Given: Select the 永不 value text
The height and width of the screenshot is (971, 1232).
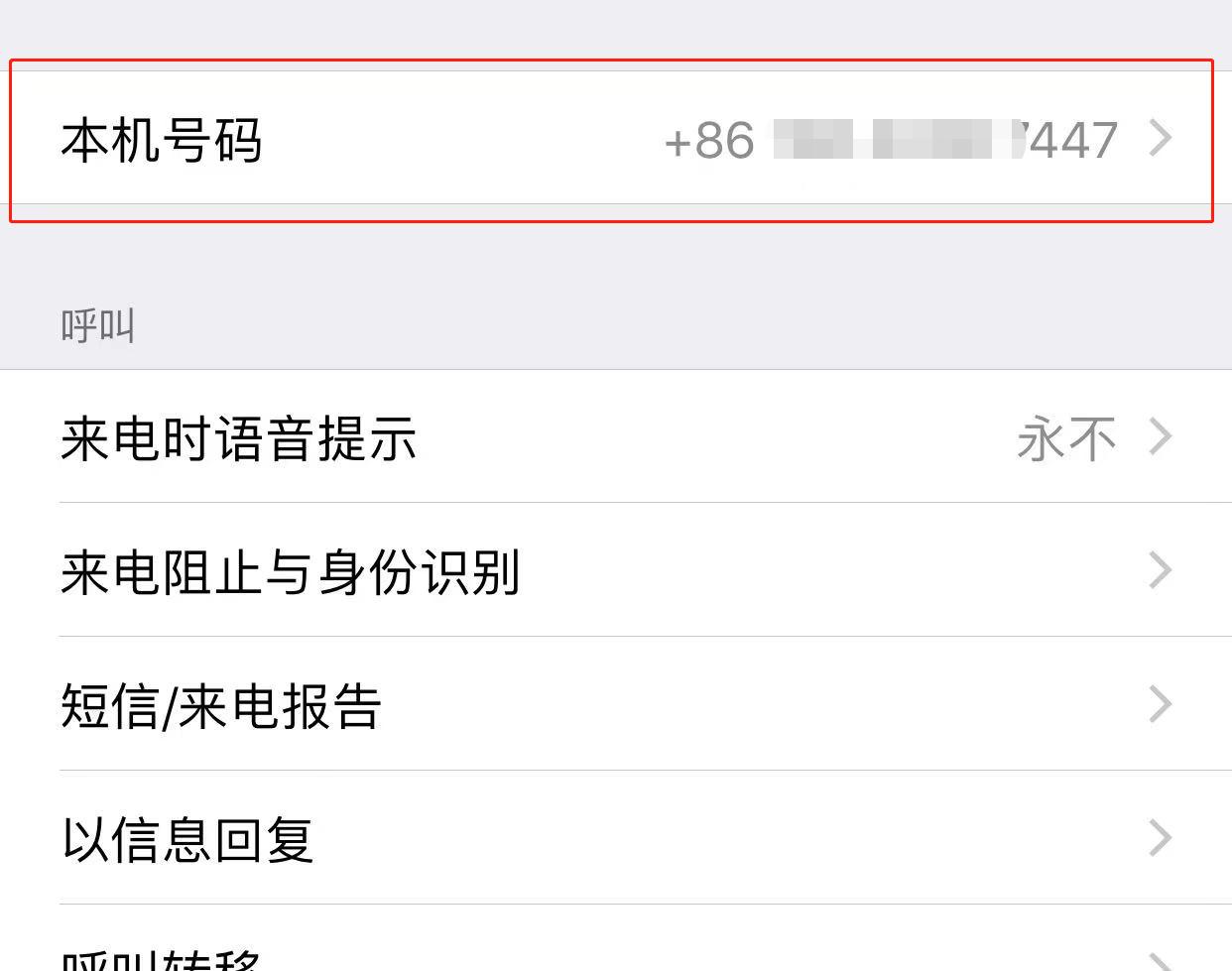Looking at the screenshot, I should point(1066,438).
